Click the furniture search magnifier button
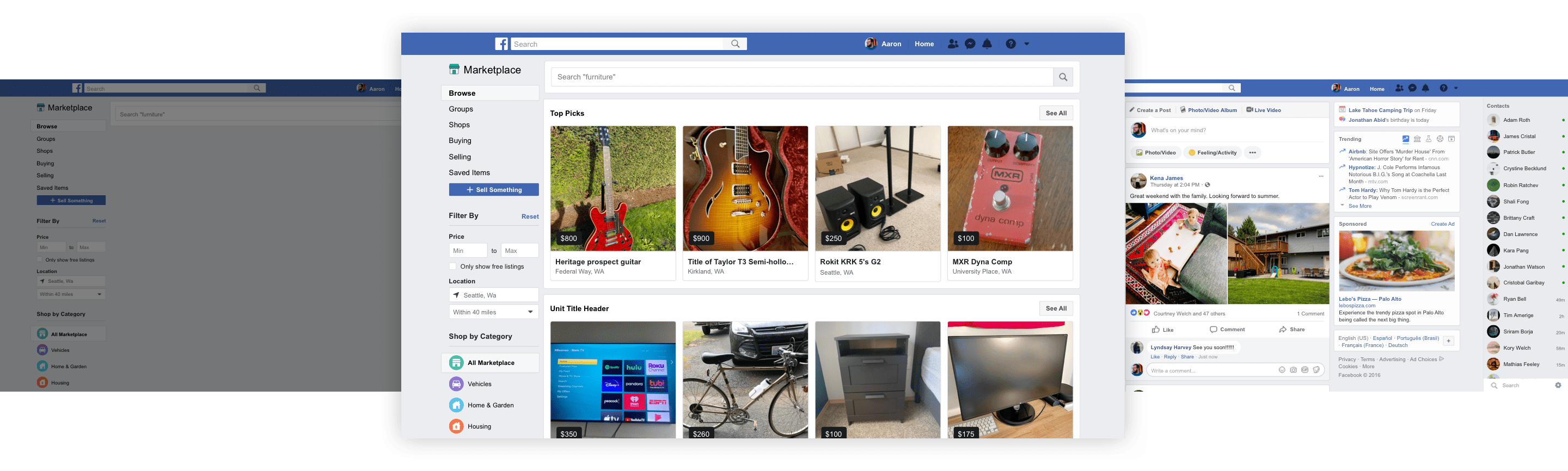Image resolution: width=1568 pixels, height=471 pixels. pyautogui.click(x=1063, y=77)
